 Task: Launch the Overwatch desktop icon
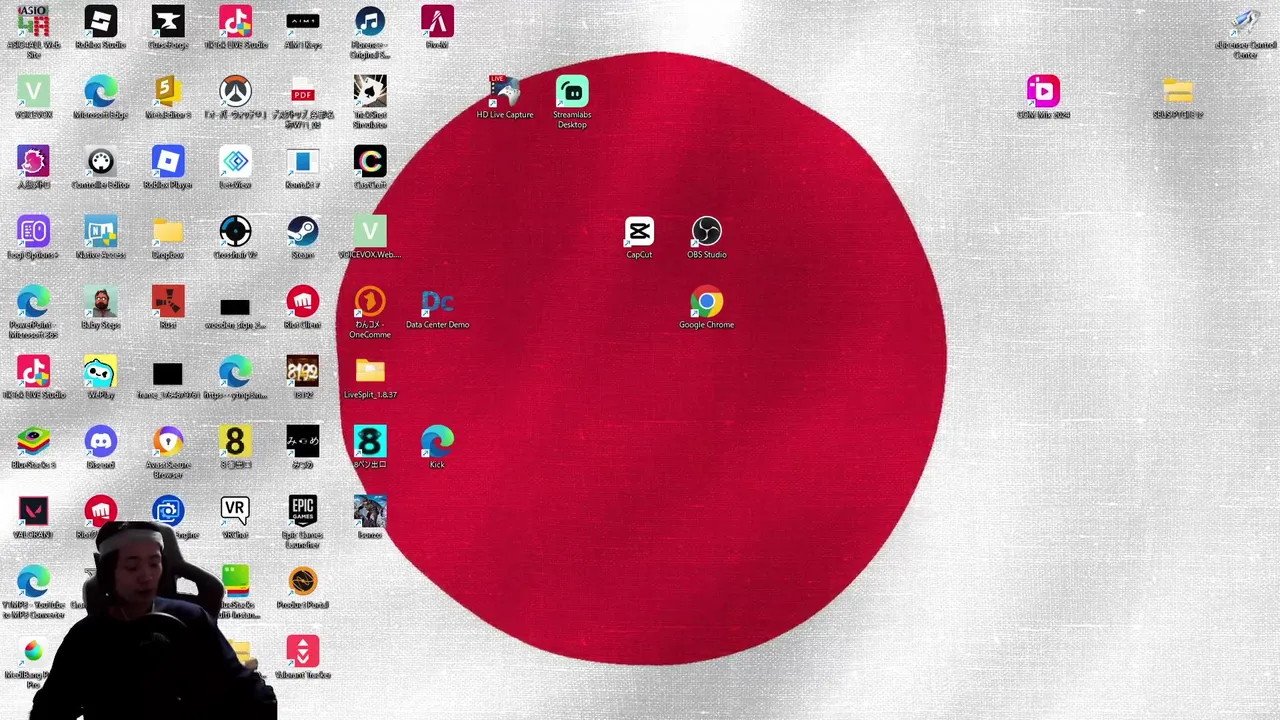click(235, 92)
